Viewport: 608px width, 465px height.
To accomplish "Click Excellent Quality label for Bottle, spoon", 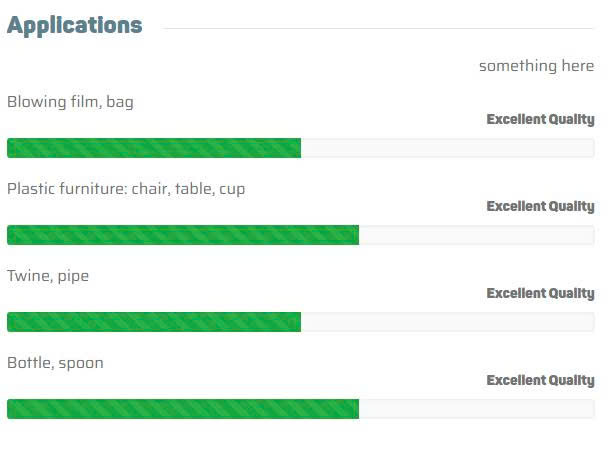I will pyautogui.click(x=540, y=381).
